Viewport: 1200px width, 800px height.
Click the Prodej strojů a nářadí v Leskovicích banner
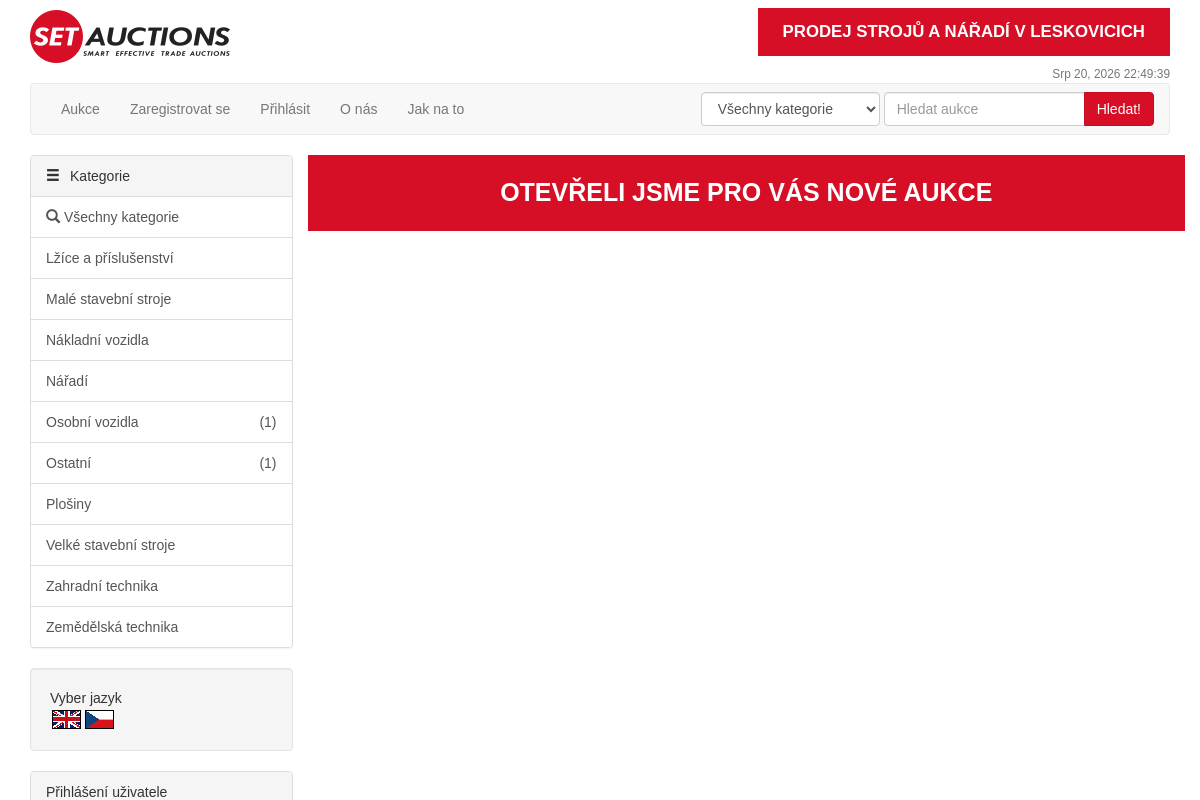964,32
